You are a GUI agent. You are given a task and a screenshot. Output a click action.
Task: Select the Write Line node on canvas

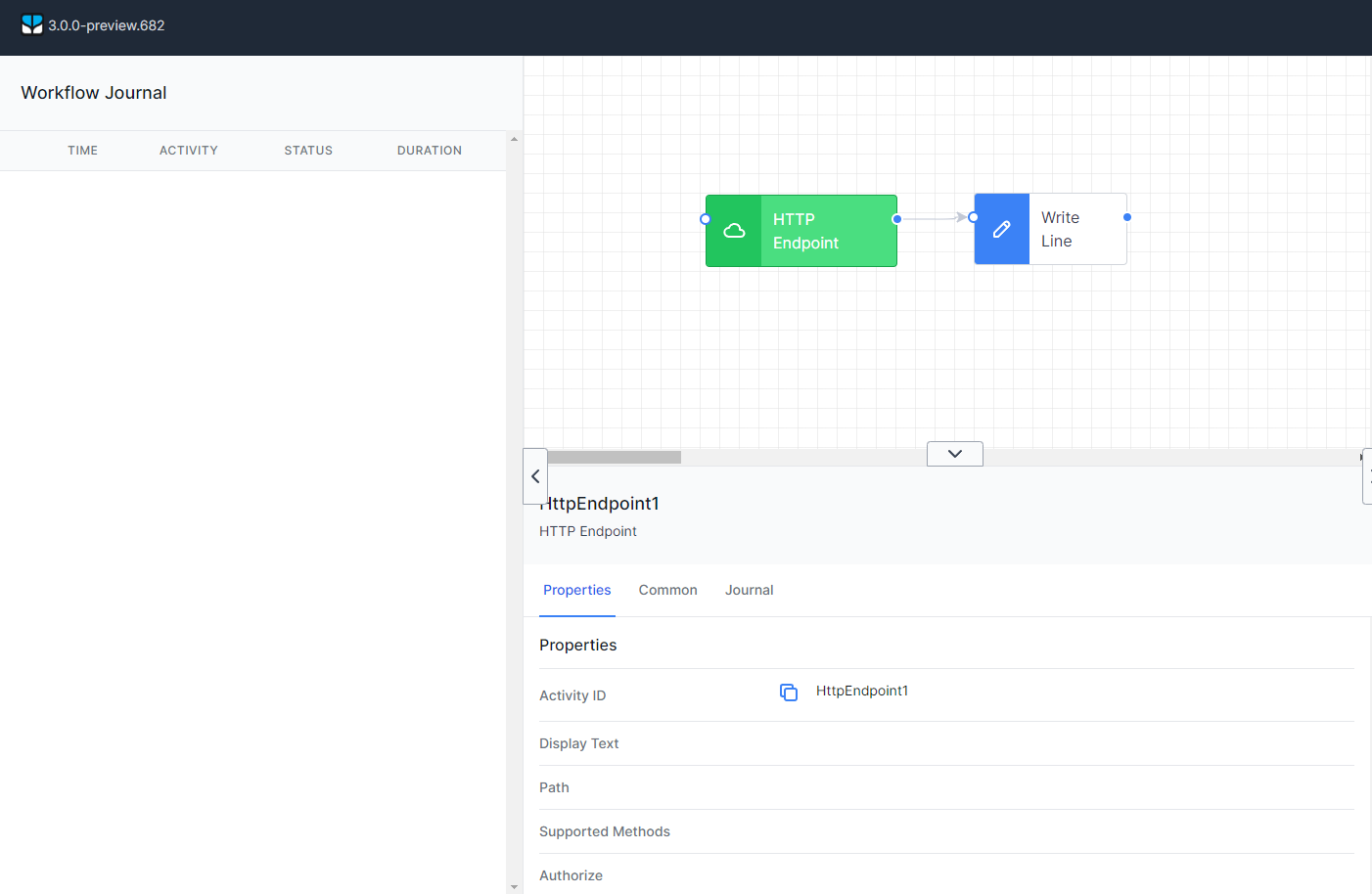tap(1062, 229)
